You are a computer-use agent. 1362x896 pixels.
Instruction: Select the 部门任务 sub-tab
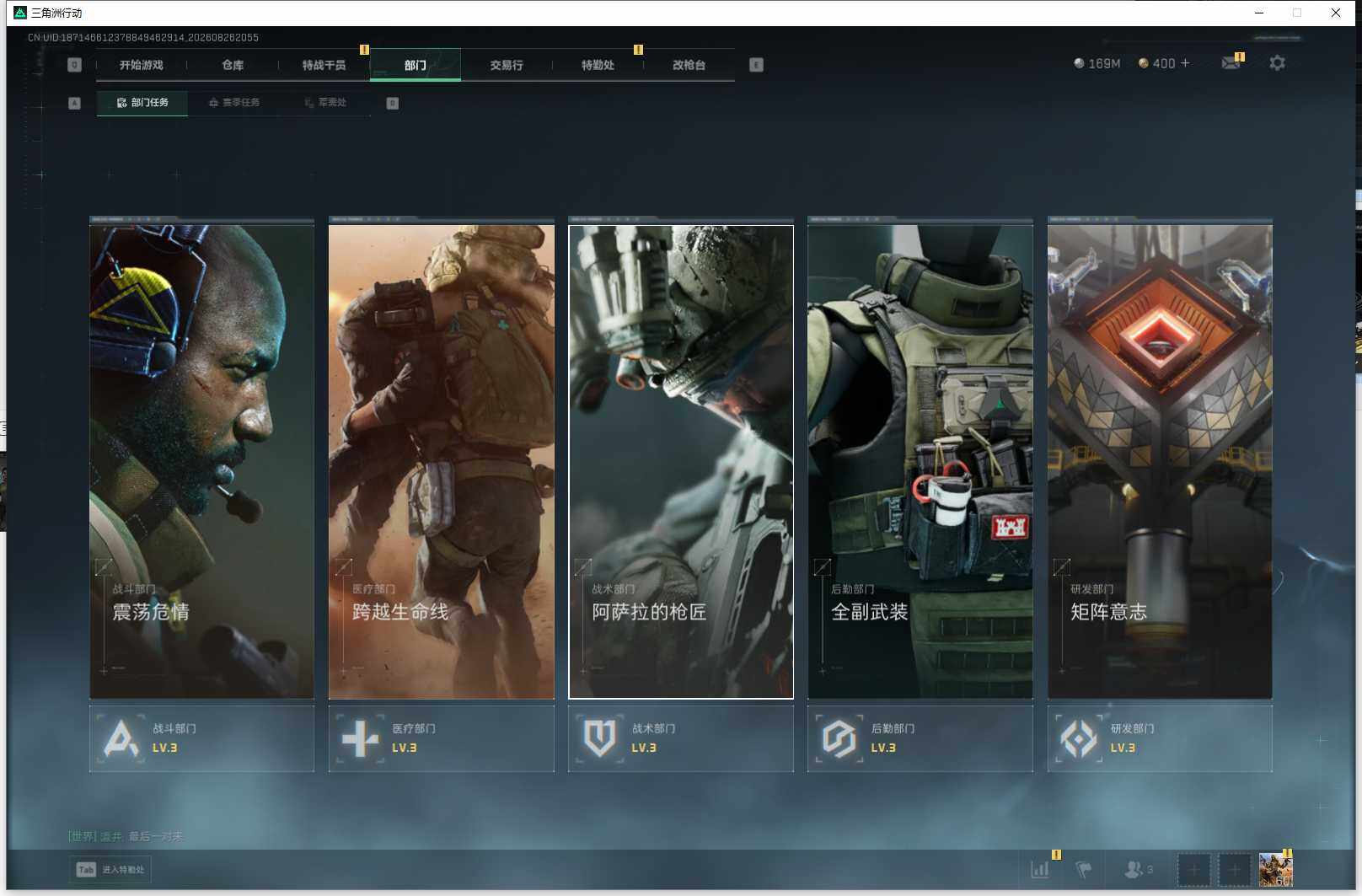[142, 103]
